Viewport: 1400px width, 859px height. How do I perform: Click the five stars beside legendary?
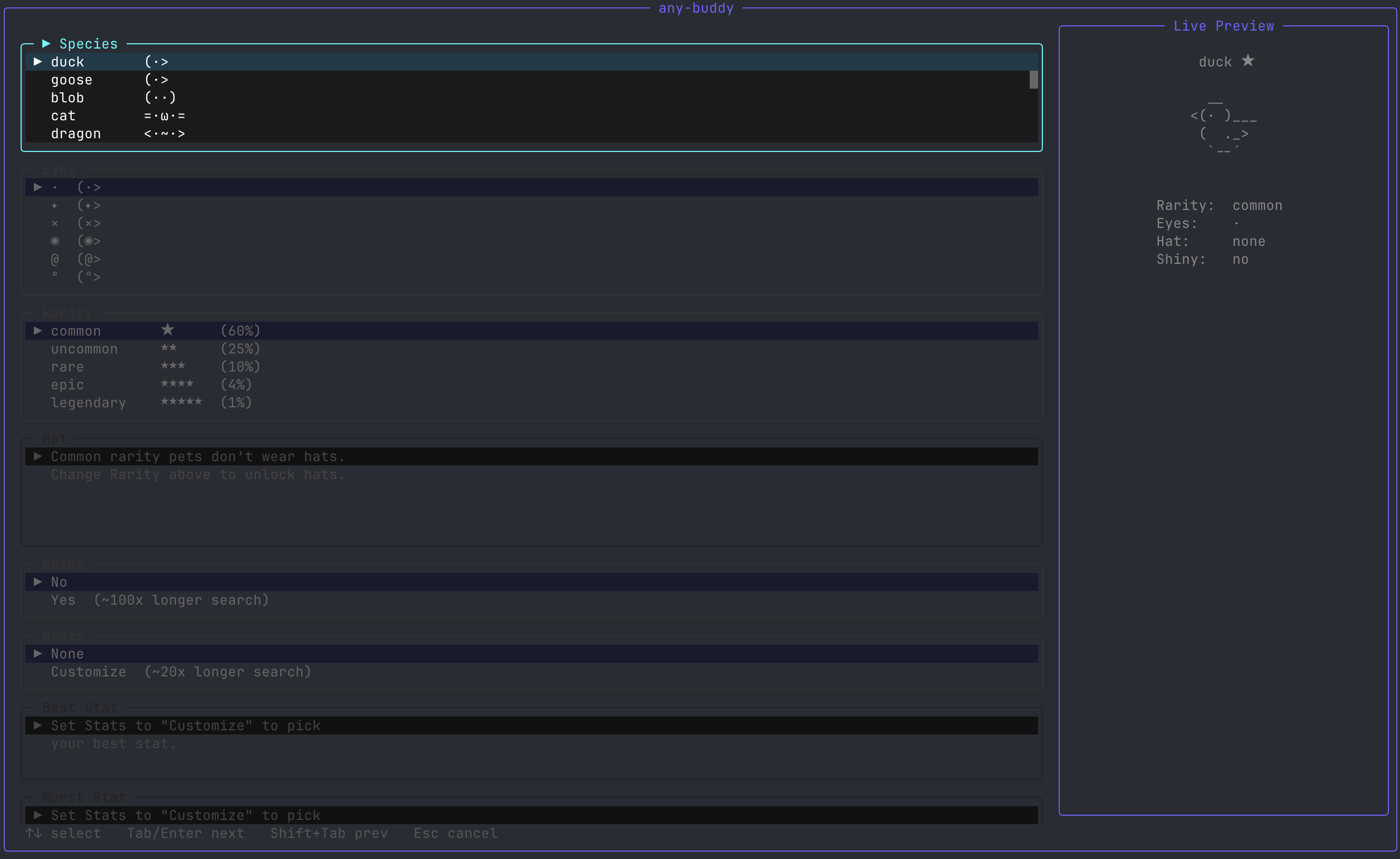pyautogui.click(x=181, y=402)
